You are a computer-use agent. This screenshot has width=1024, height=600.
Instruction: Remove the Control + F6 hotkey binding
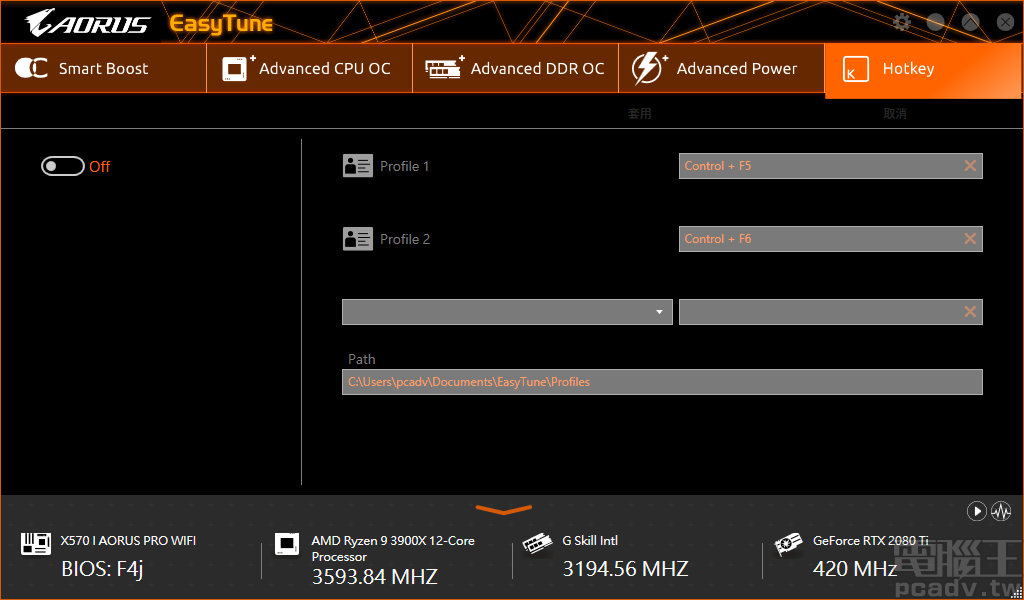pyautogui.click(x=969, y=239)
